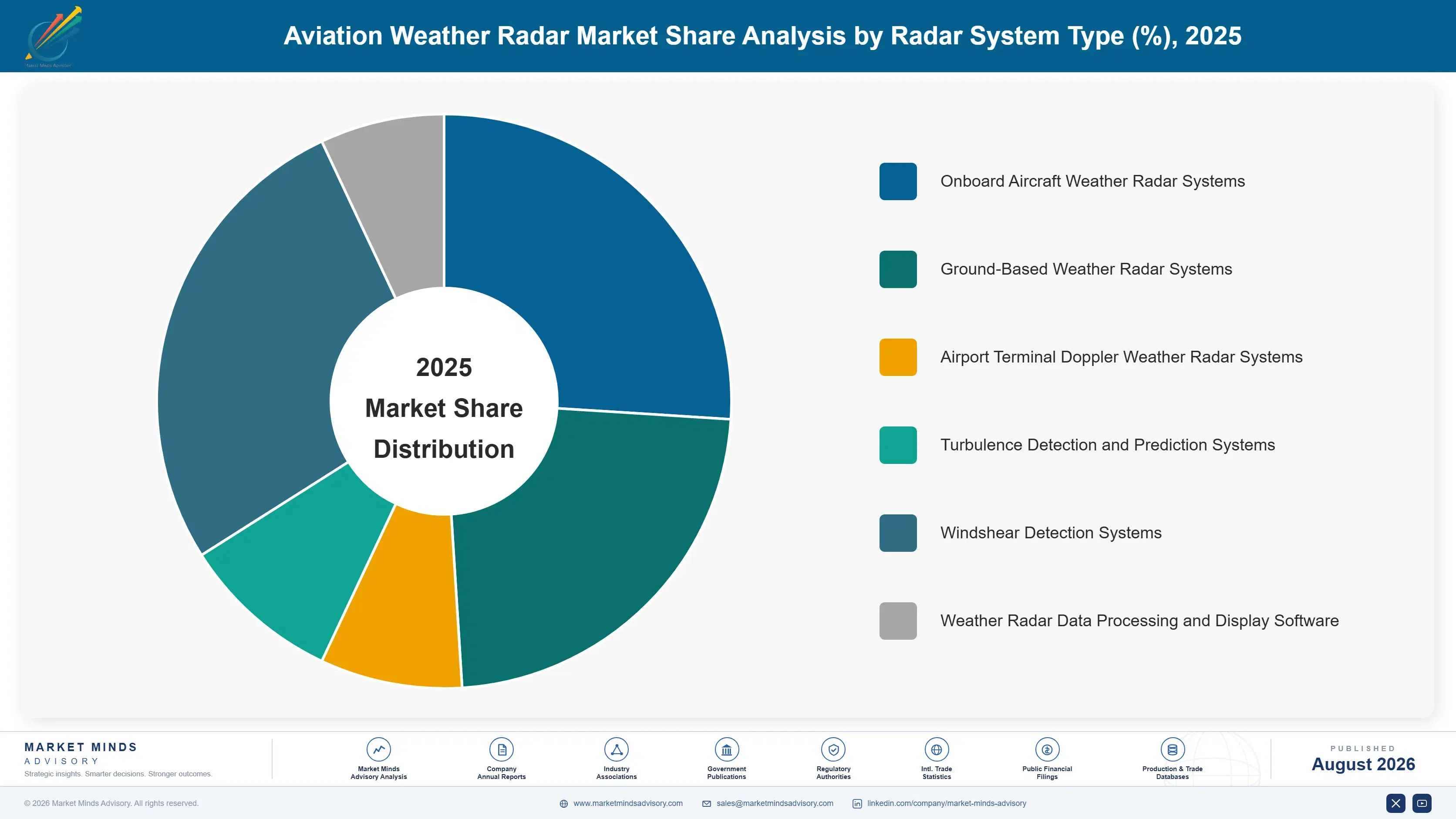Click 'Ground-Based Weather Radar Systems' legend text
1456x819 pixels.
click(x=1086, y=269)
